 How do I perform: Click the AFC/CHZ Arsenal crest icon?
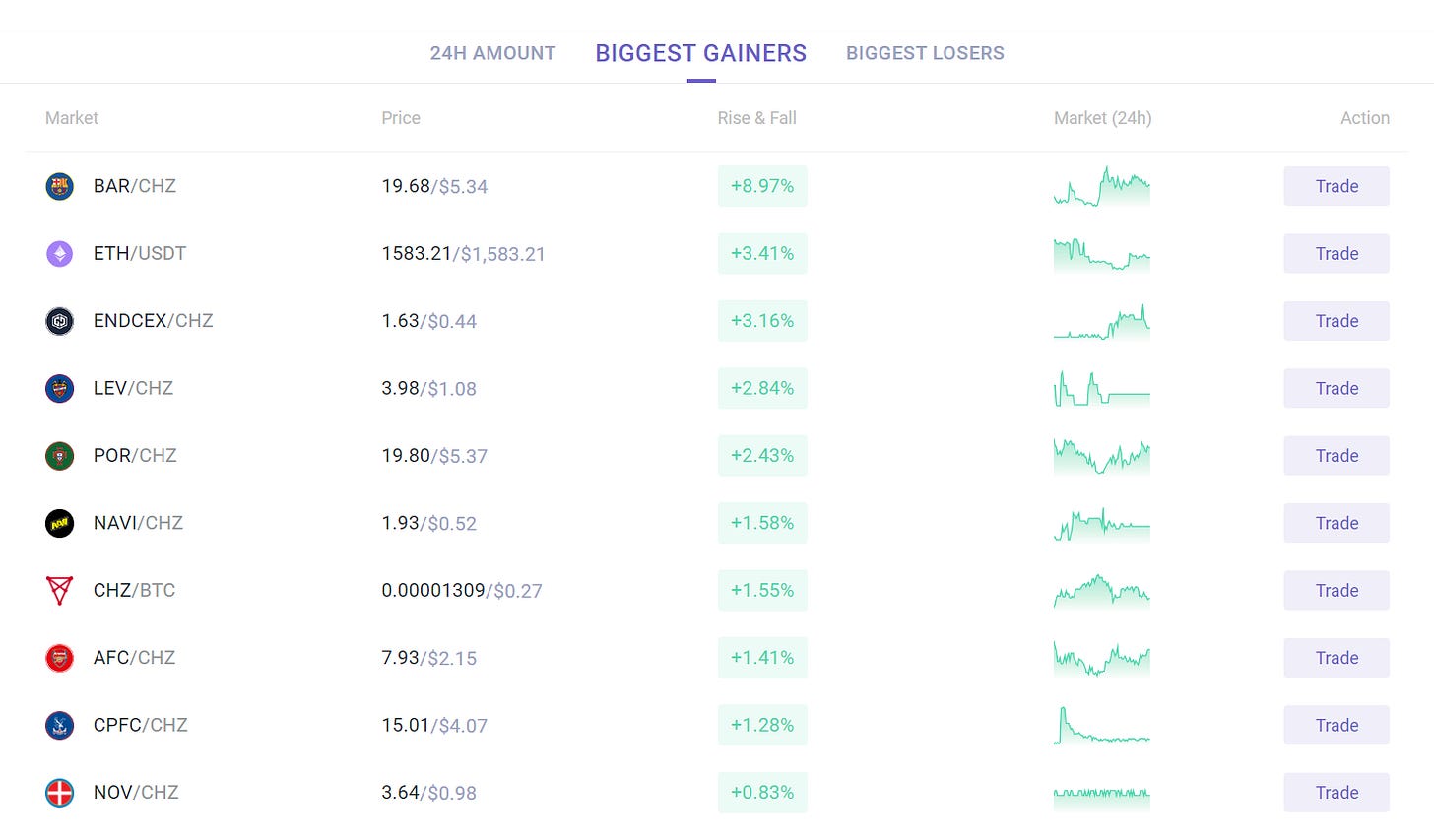tap(60, 658)
